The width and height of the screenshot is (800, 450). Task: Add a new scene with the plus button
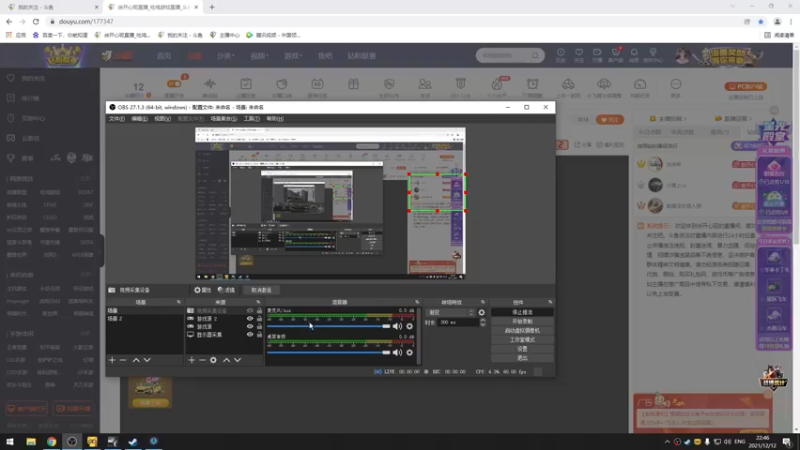tap(112, 360)
